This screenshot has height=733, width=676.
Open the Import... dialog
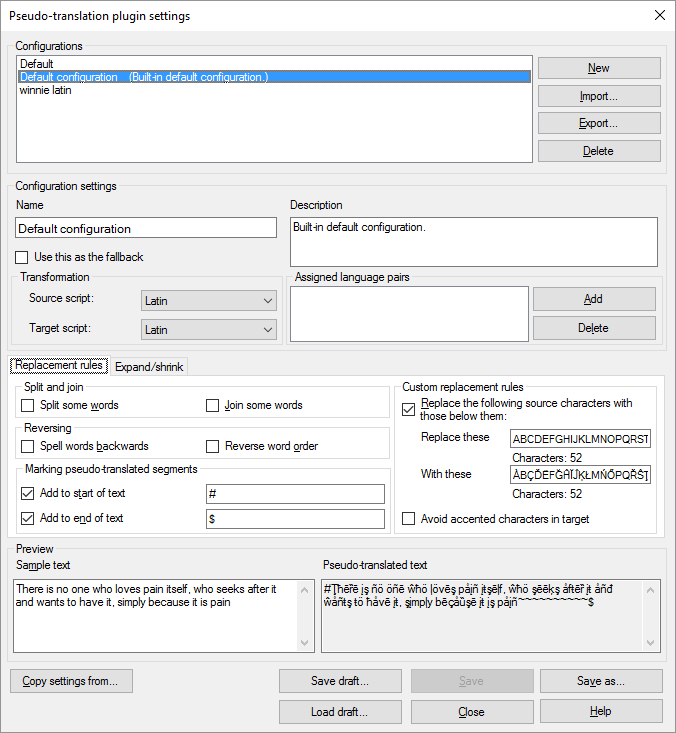click(x=599, y=96)
